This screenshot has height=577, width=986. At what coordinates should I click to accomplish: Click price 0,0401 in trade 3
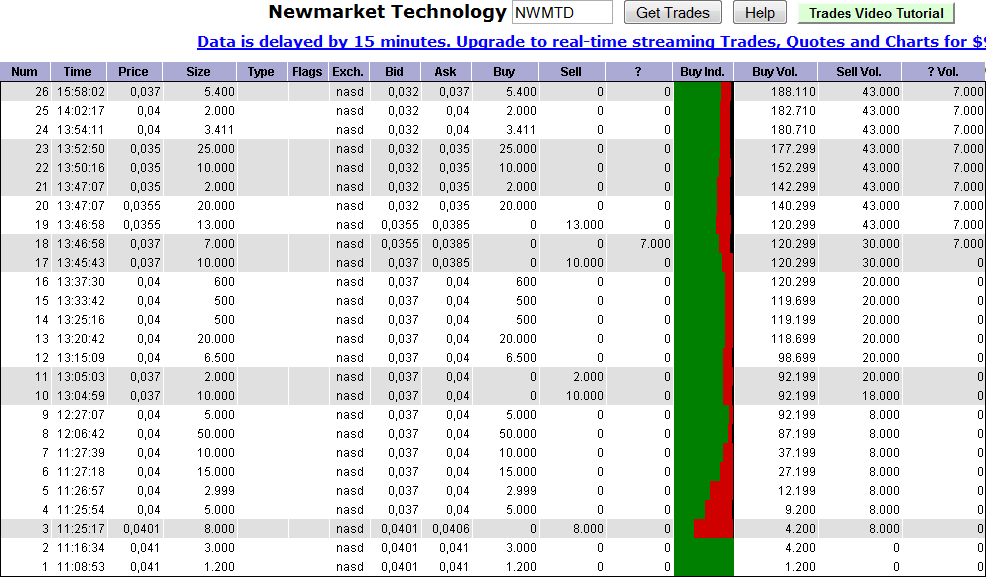[141, 529]
